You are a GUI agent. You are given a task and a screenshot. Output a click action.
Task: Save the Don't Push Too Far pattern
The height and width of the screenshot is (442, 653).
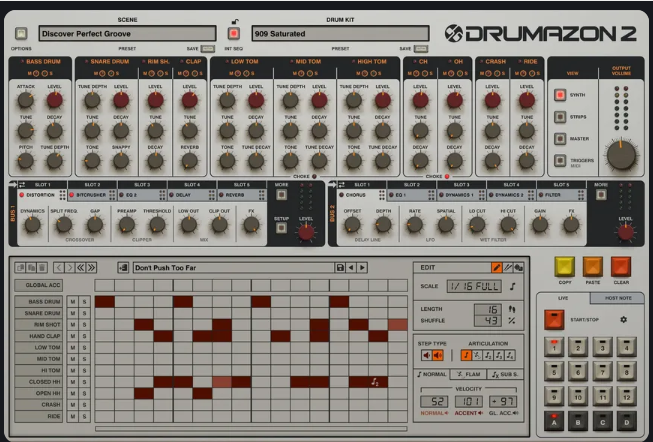(x=340, y=267)
